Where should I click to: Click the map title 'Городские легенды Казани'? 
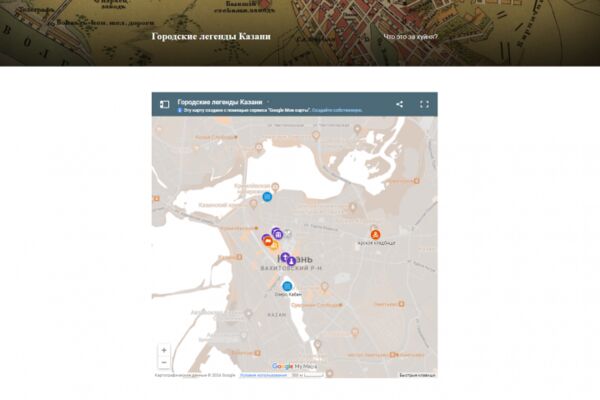[220, 102]
